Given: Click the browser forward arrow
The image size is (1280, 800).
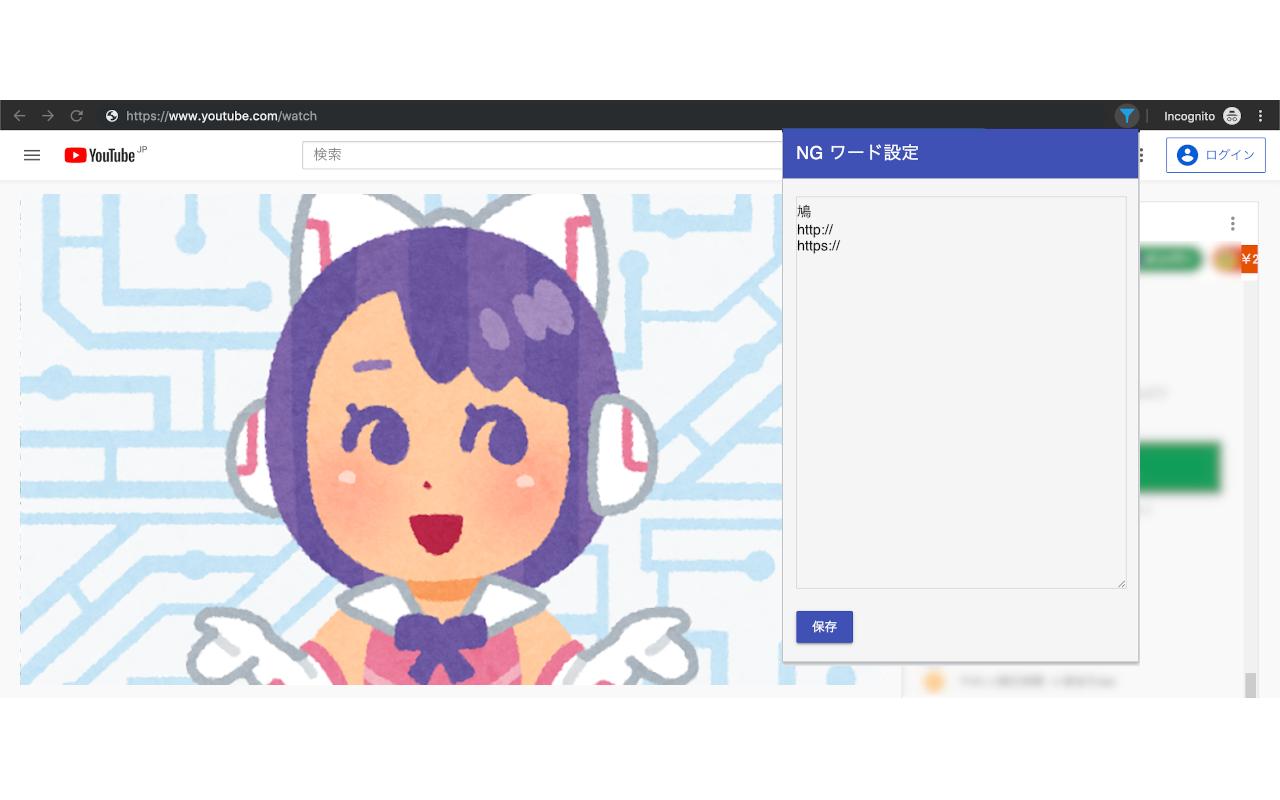Looking at the screenshot, I should (48, 115).
